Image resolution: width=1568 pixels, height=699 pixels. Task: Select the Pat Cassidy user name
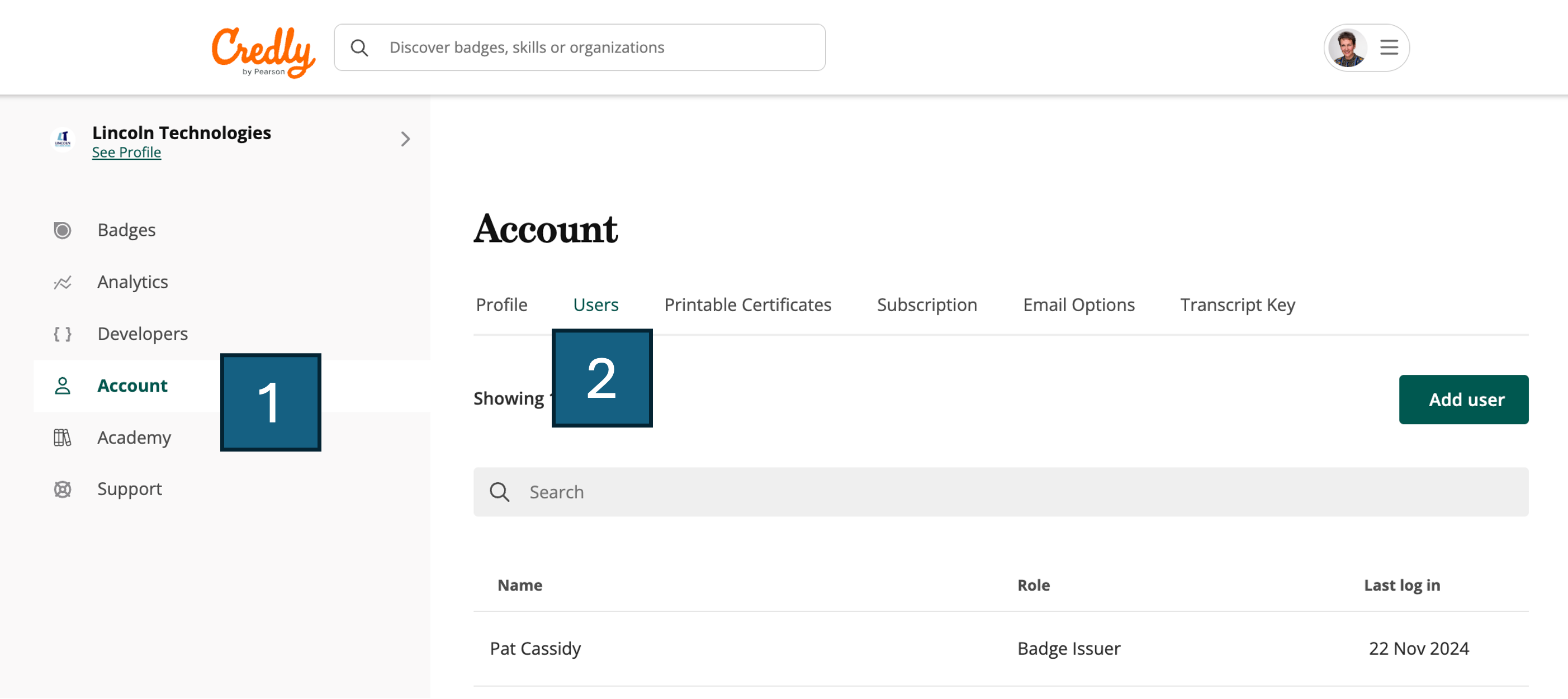(535, 649)
